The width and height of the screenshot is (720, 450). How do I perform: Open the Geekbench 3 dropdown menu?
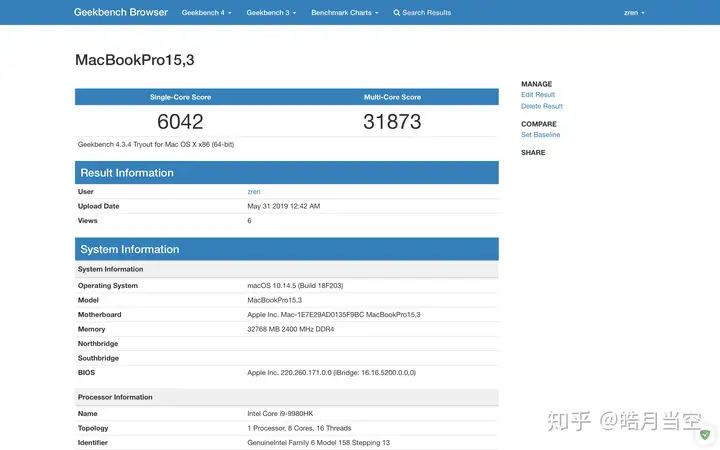(x=271, y=13)
